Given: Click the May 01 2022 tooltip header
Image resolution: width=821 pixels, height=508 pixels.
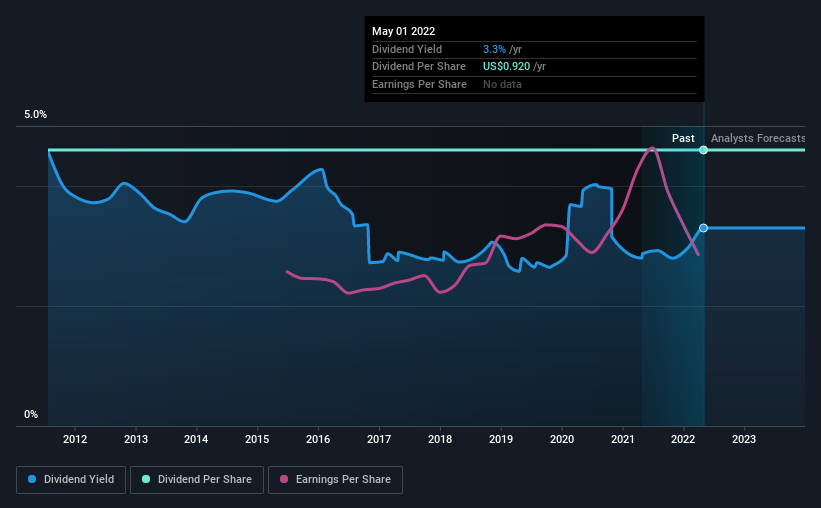Looking at the screenshot, I should pos(404,31).
